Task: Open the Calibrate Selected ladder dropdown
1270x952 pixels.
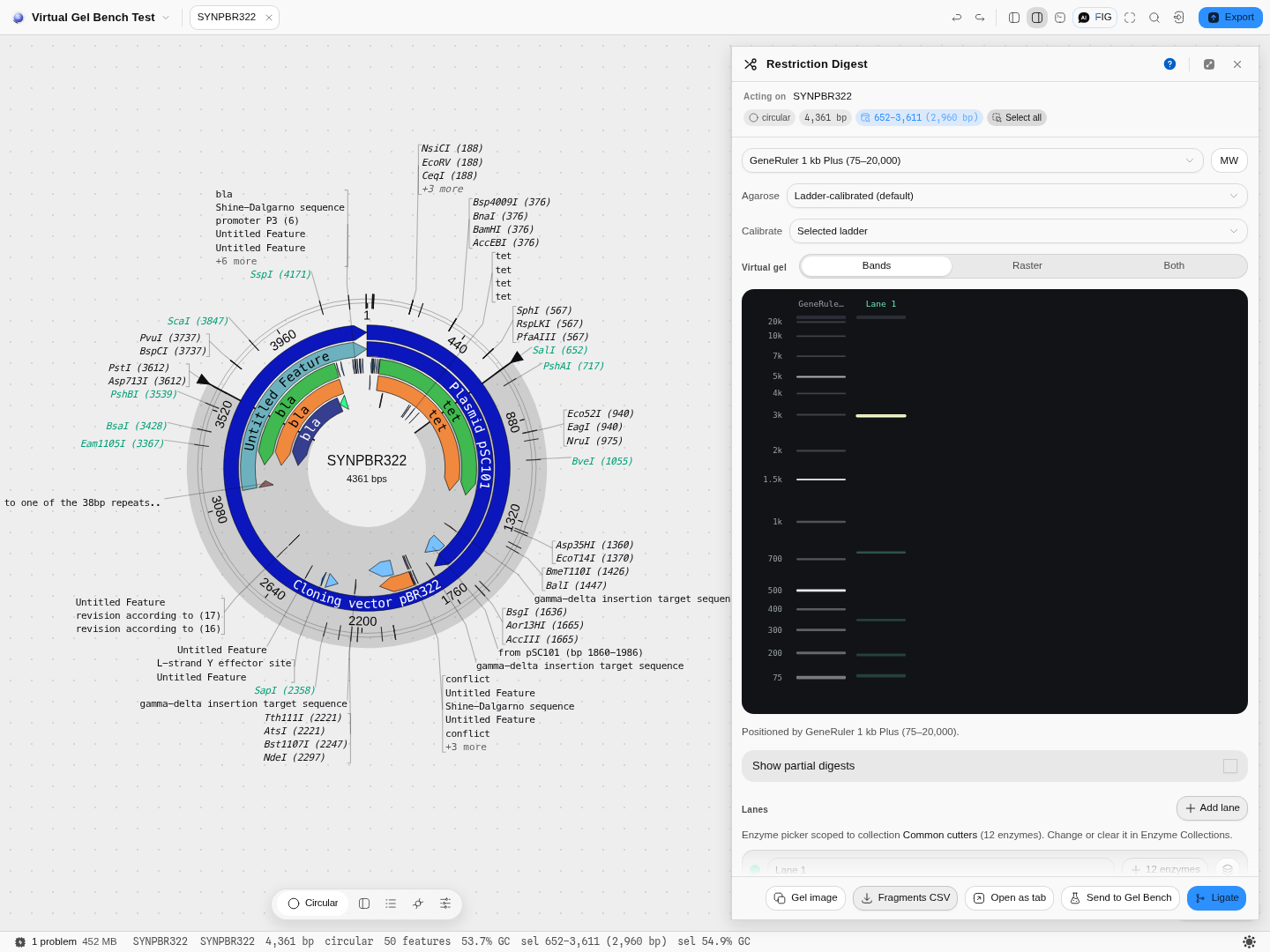Action: click(x=1019, y=231)
